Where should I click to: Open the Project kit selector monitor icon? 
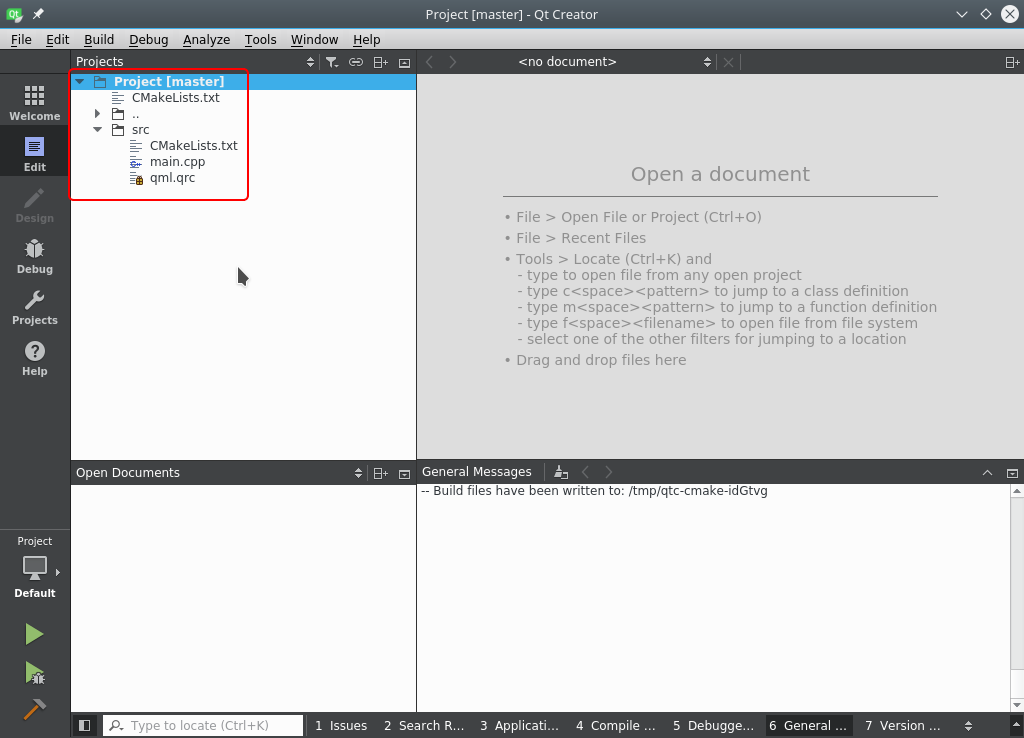[x=35, y=568]
